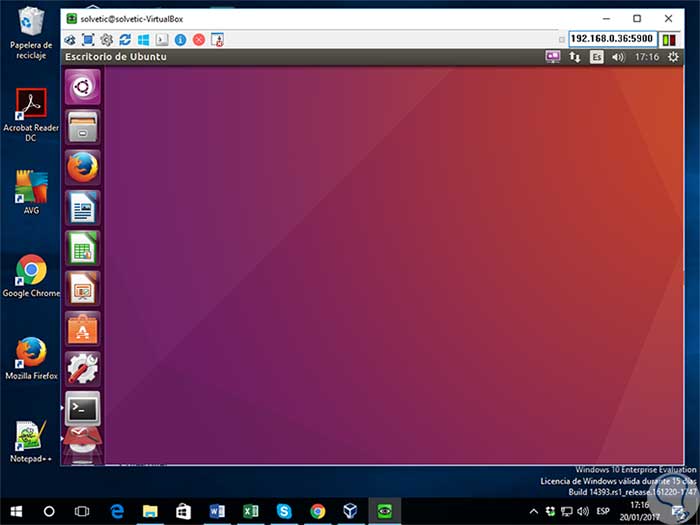700x525 pixels.
Task: Click the green and red status indicator
Action: [x=669, y=40]
